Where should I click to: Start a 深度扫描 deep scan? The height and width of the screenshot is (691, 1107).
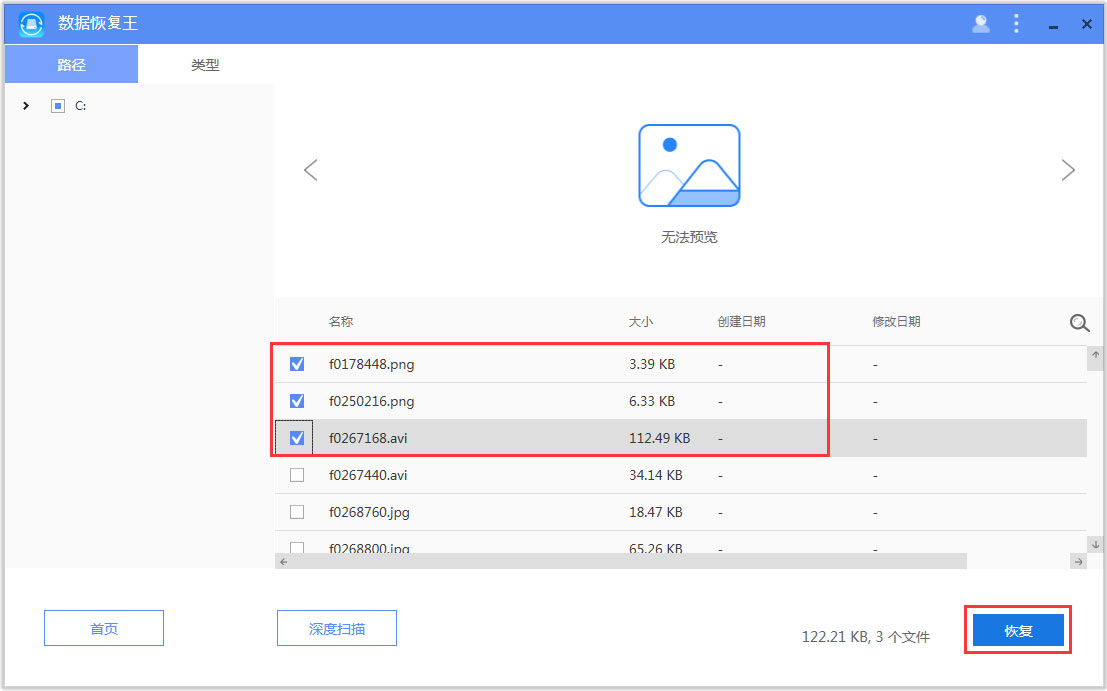pyautogui.click(x=336, y=628)
